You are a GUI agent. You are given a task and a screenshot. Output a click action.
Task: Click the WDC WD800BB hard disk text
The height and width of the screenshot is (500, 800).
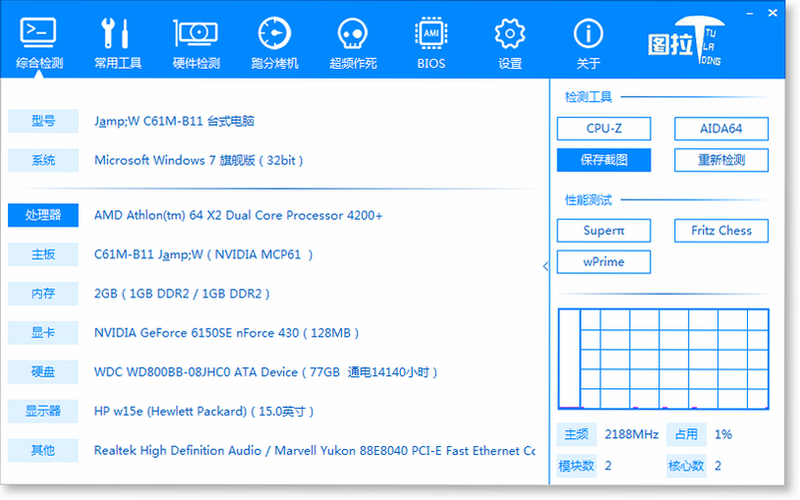coord(265,372)
